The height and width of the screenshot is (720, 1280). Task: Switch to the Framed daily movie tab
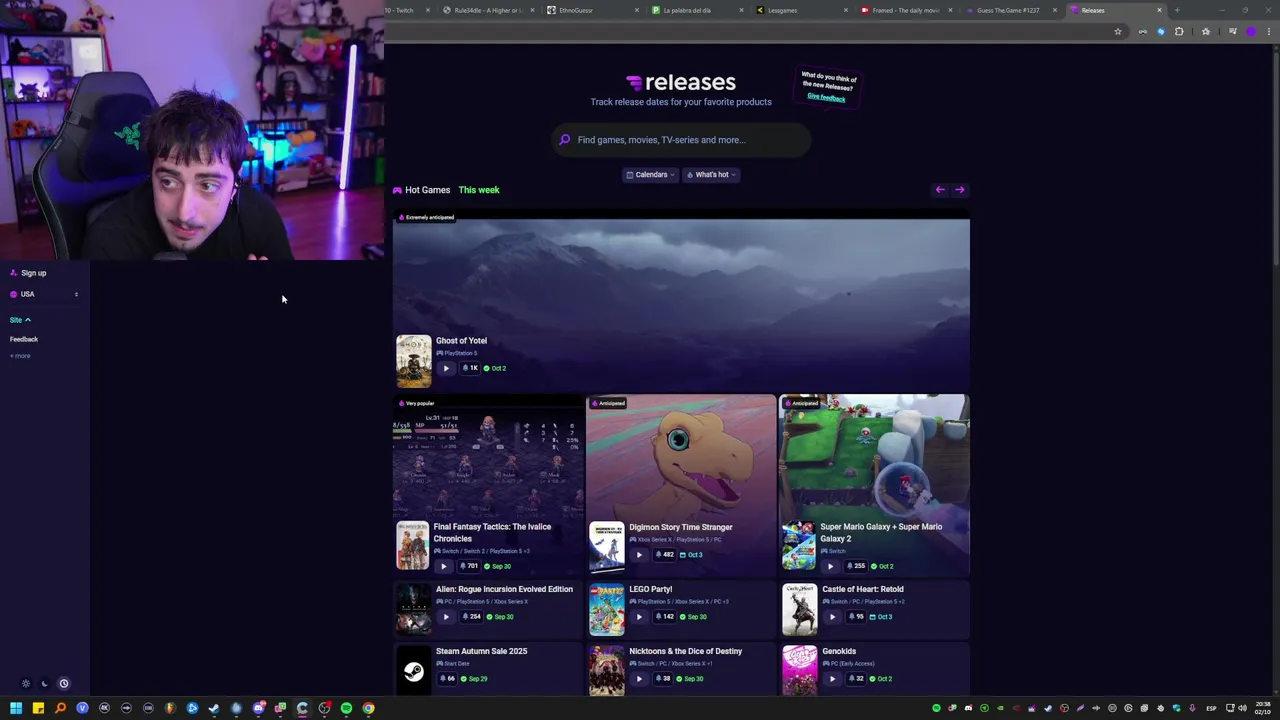click(x=905, y=10)
